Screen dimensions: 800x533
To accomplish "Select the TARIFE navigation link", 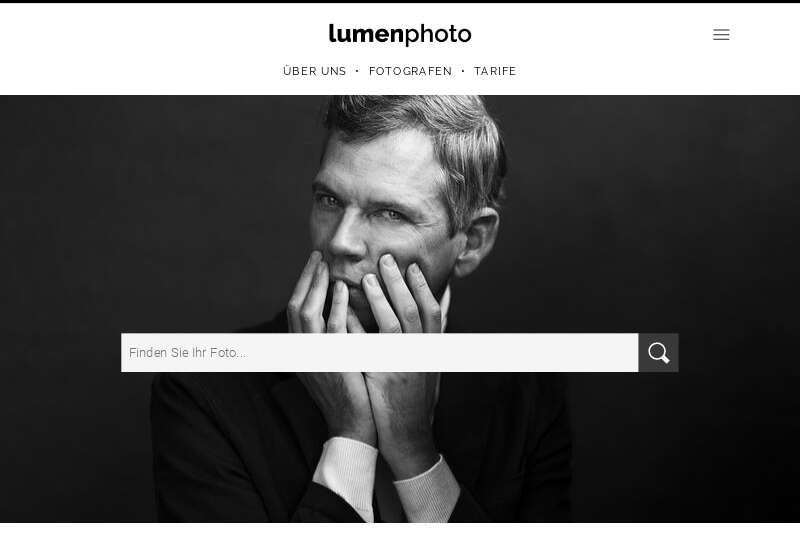I will coord(495,71).
